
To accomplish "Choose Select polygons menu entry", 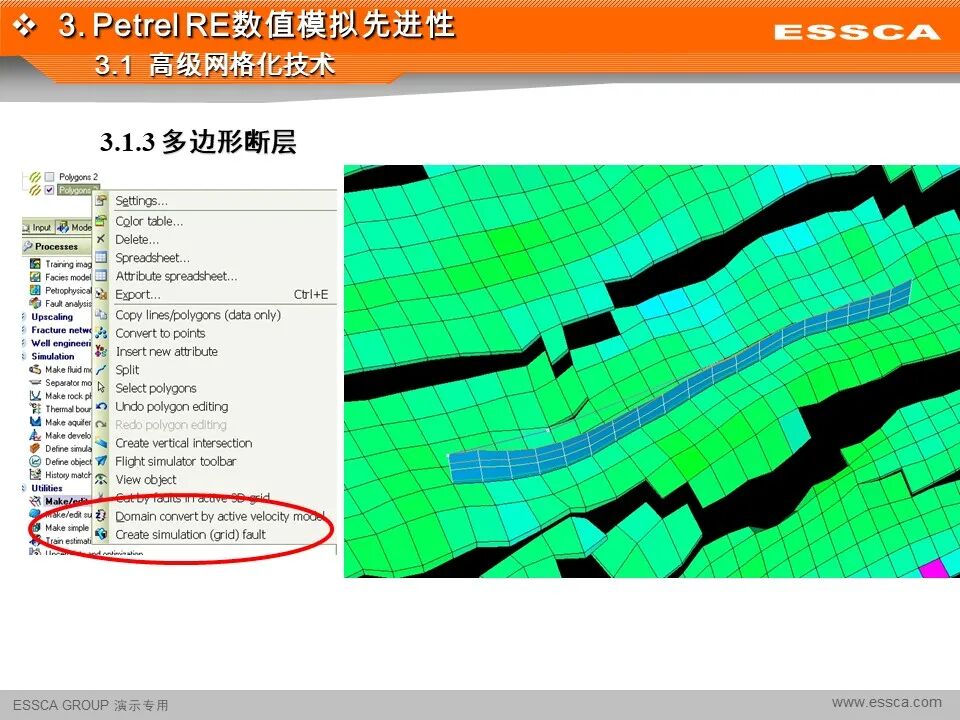I will (x=156, y=388).
